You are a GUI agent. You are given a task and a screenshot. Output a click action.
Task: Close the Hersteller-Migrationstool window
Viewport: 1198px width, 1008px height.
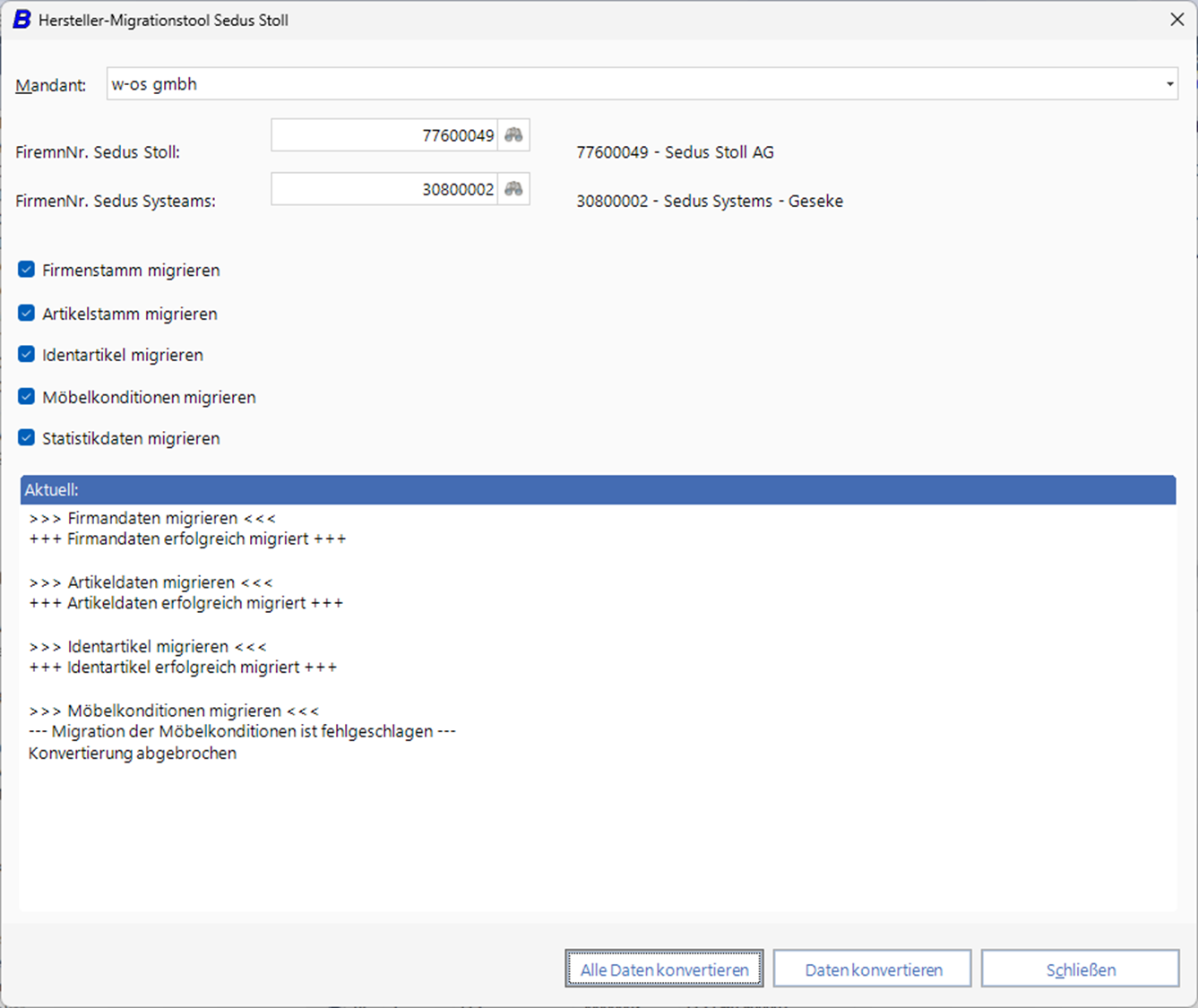pyautogui.click(x=1176, y=20)
